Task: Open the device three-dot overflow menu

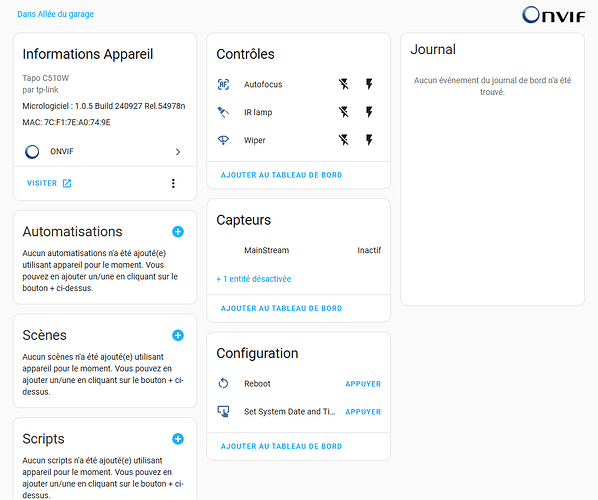Action: [x=173, y=183]
